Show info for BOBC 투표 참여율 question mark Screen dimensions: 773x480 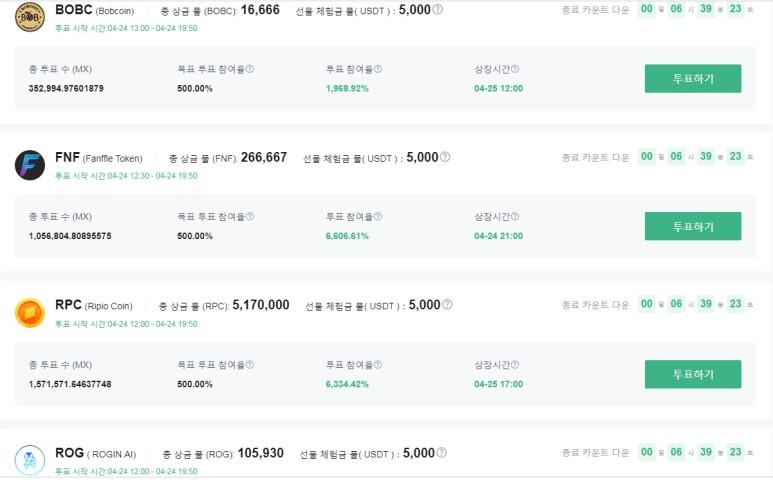coord(378,69)
